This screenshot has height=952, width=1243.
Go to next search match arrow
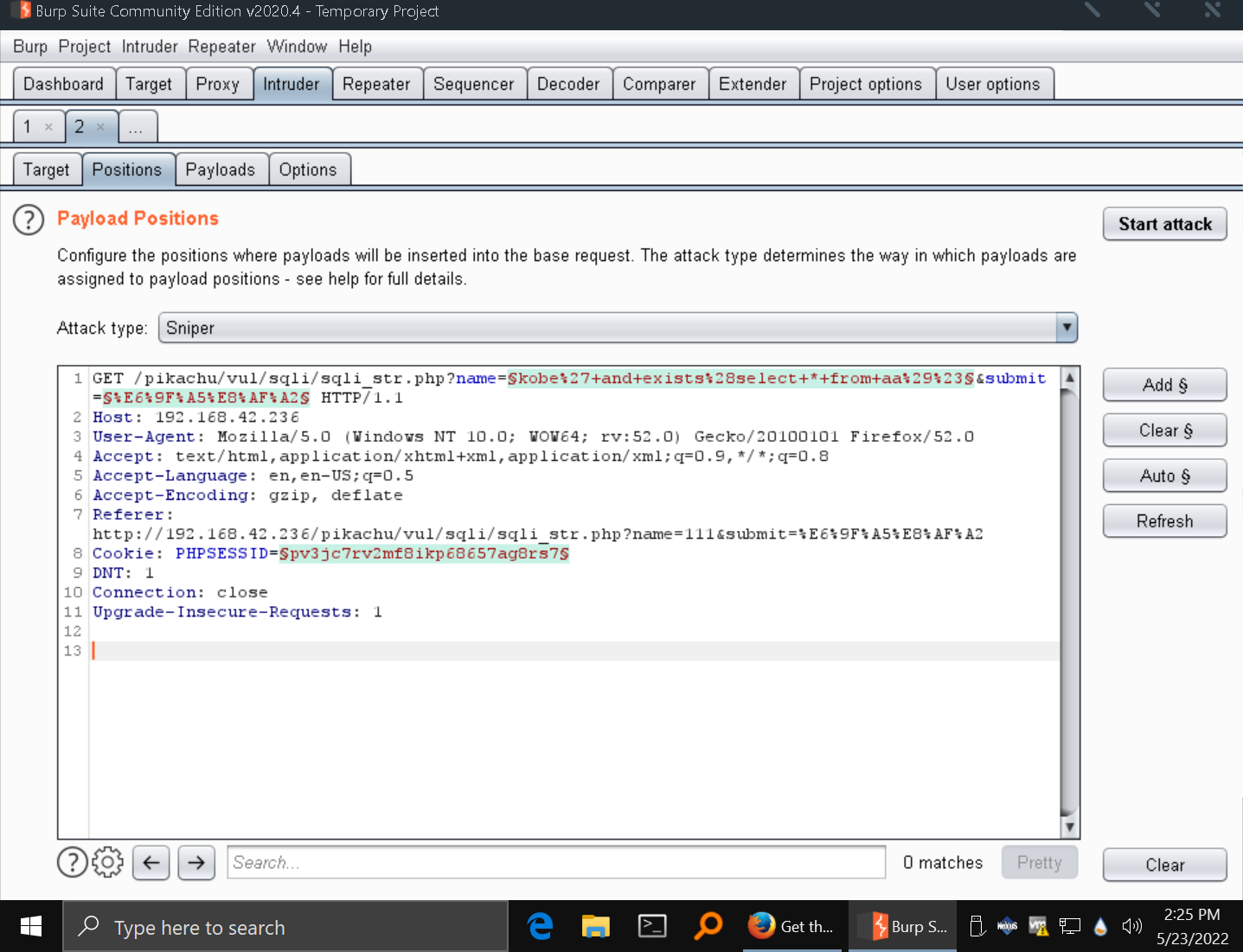[x=196, y=862]
